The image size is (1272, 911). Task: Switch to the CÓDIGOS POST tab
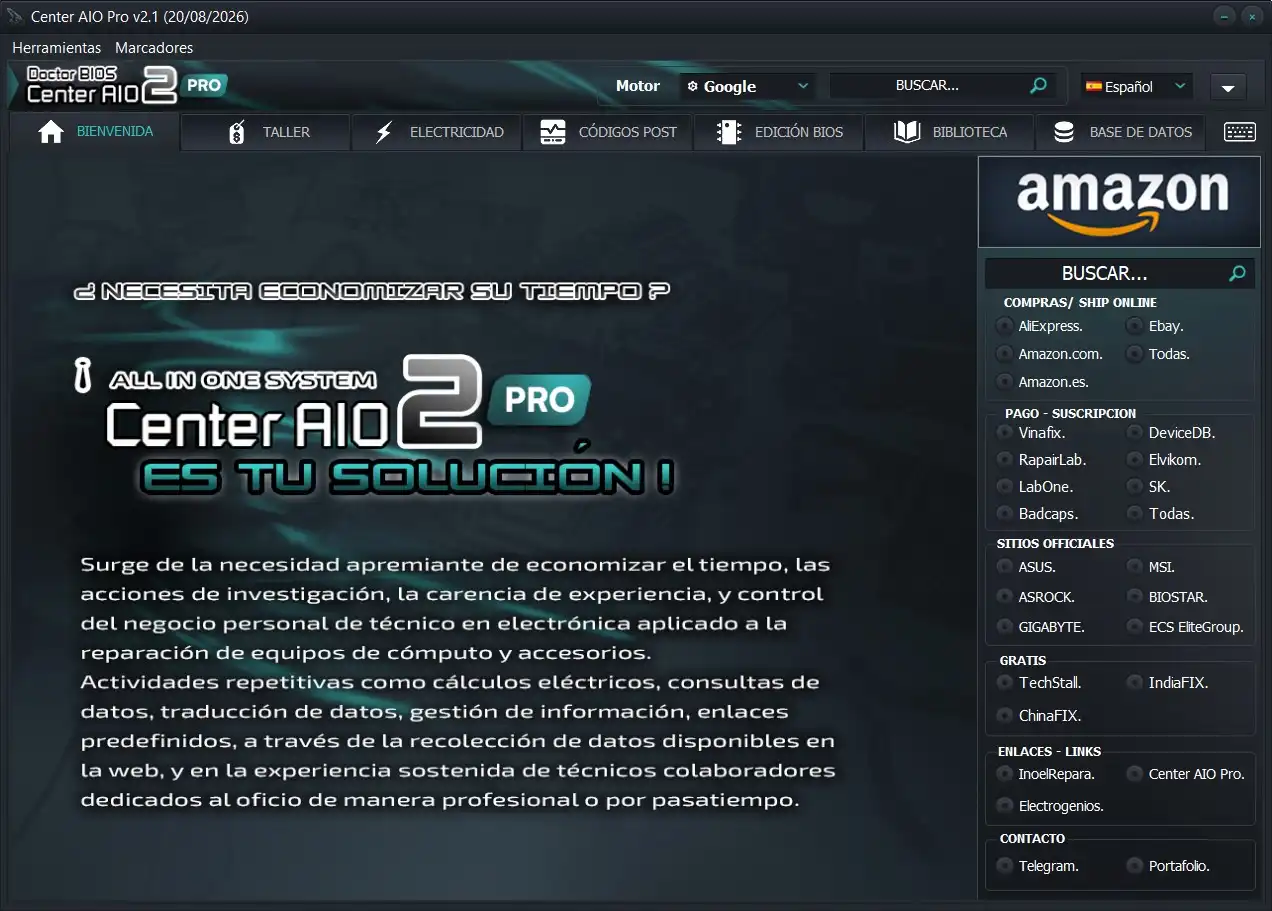click(608, 132)
